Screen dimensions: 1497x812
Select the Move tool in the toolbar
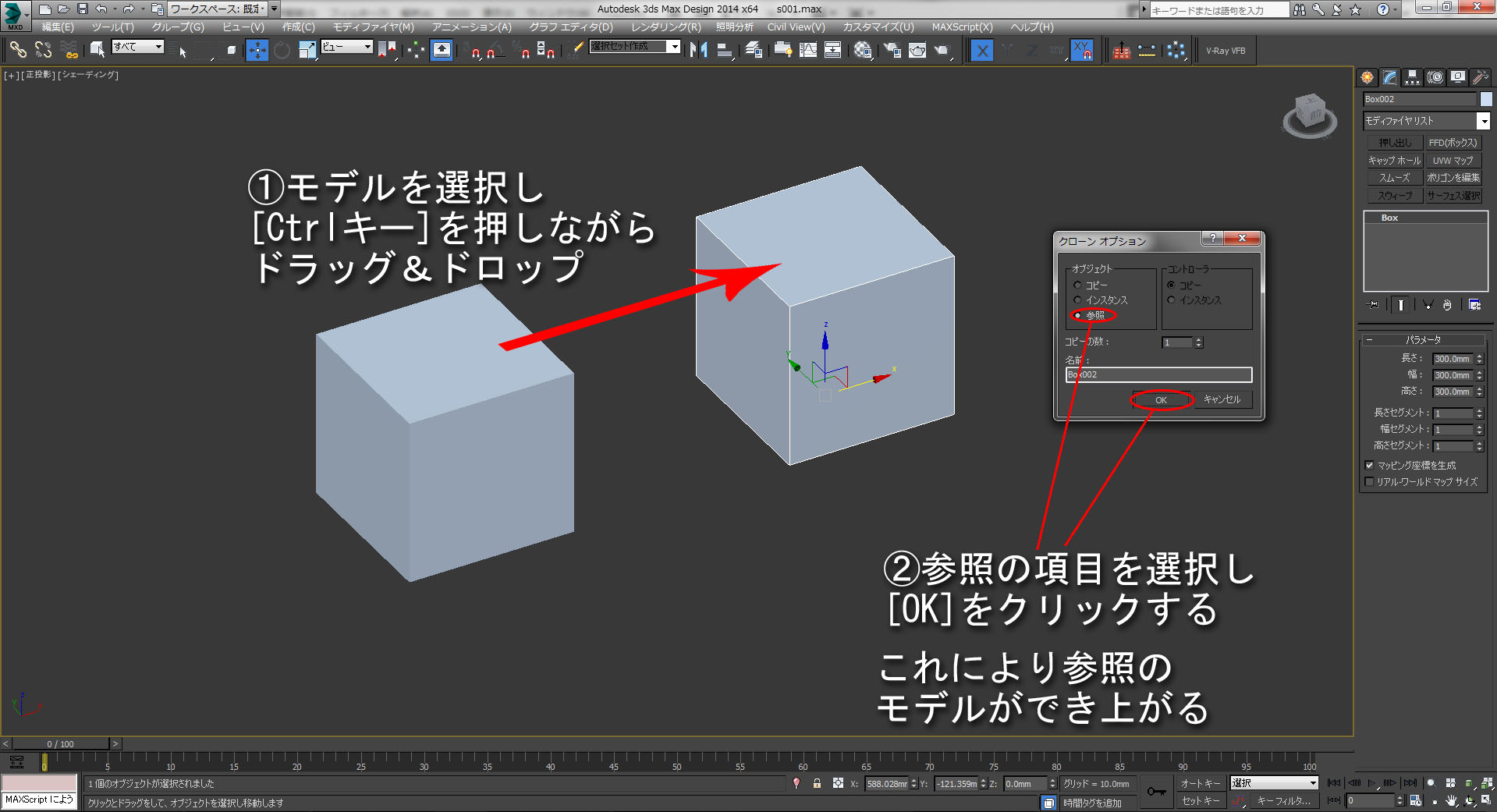[x=257, y=51]
